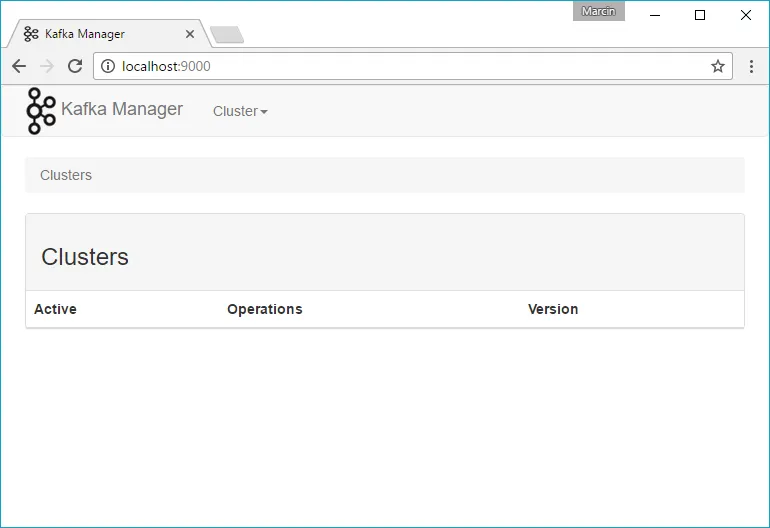View site information icon in address bar
The width and height of the screenshot is (770, 528).
(x=108, y=66)
